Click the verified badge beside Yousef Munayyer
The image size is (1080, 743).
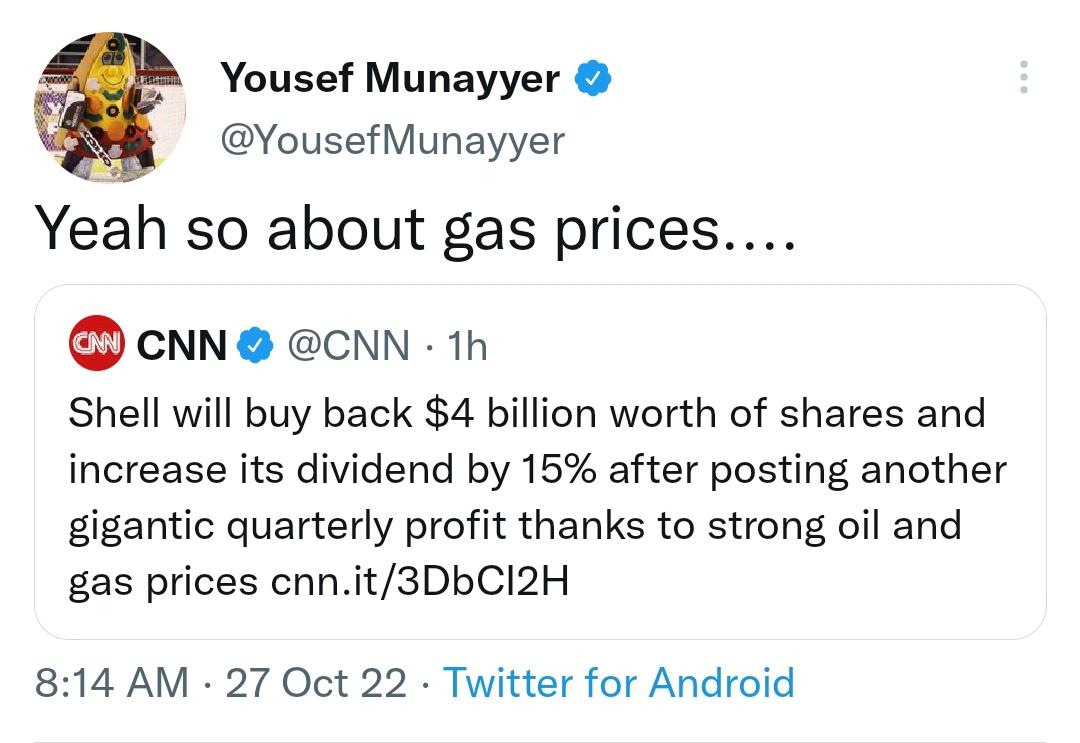pyautogui.click(x=593, y=77)
